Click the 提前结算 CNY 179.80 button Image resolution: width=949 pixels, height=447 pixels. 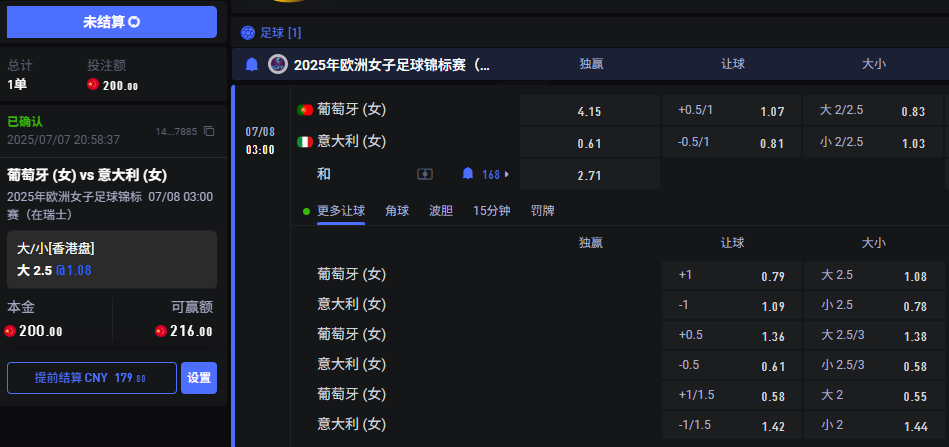click(91, 378)
